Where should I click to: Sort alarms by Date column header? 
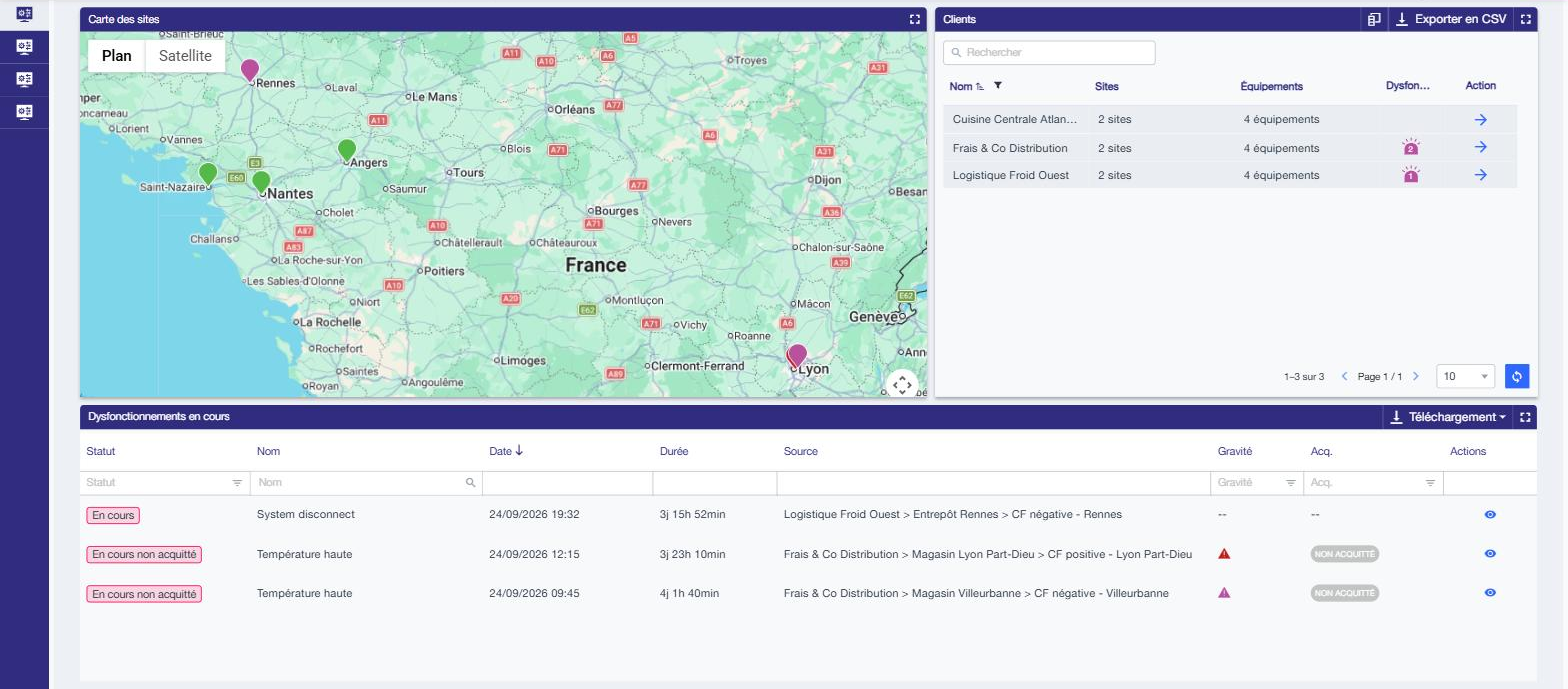tap(506, 451)
